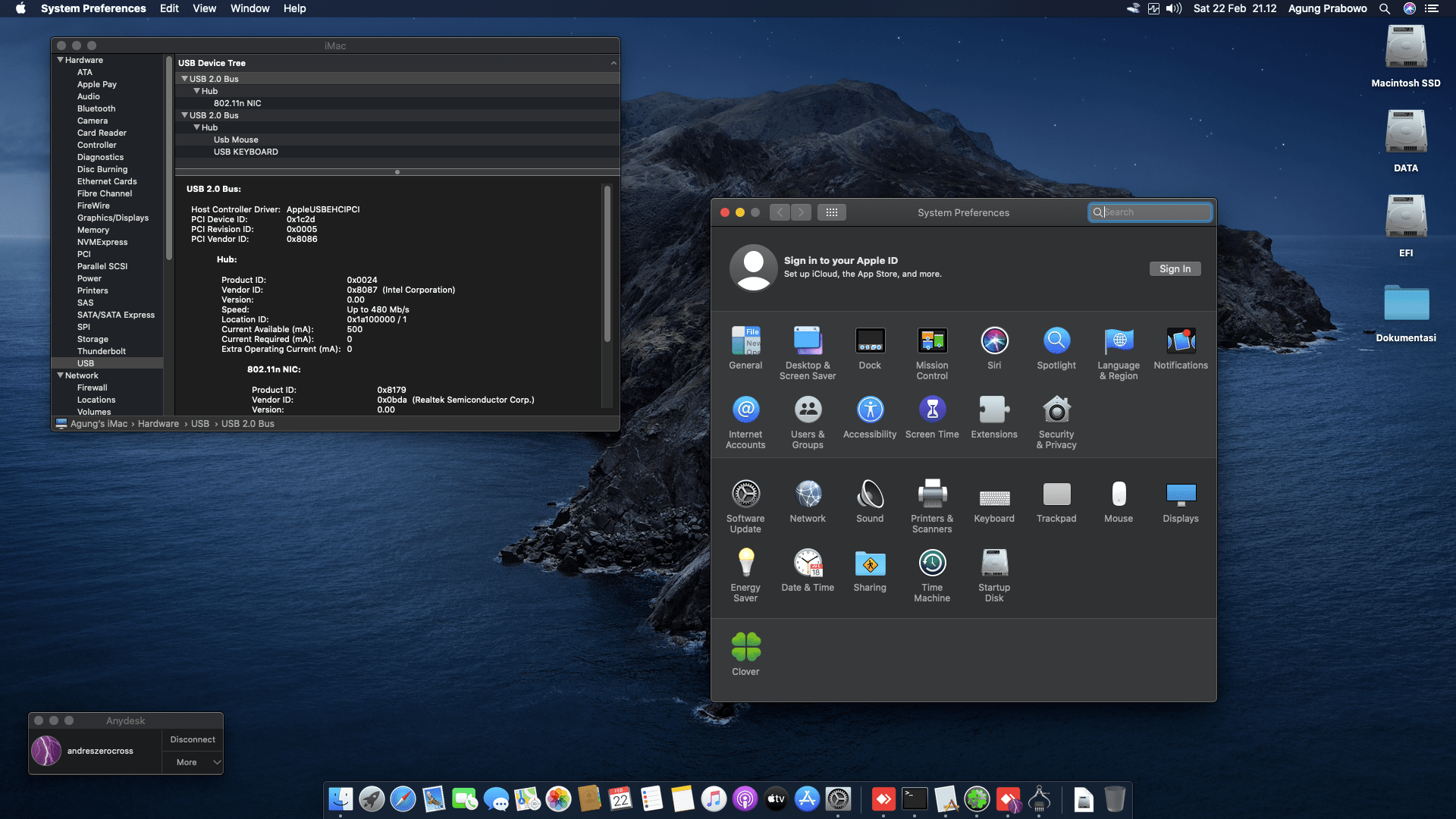Open Language & Region preferences
Image resolution: width=1456 pixels, height=819 pixels.
click(x=1119, y=353)
